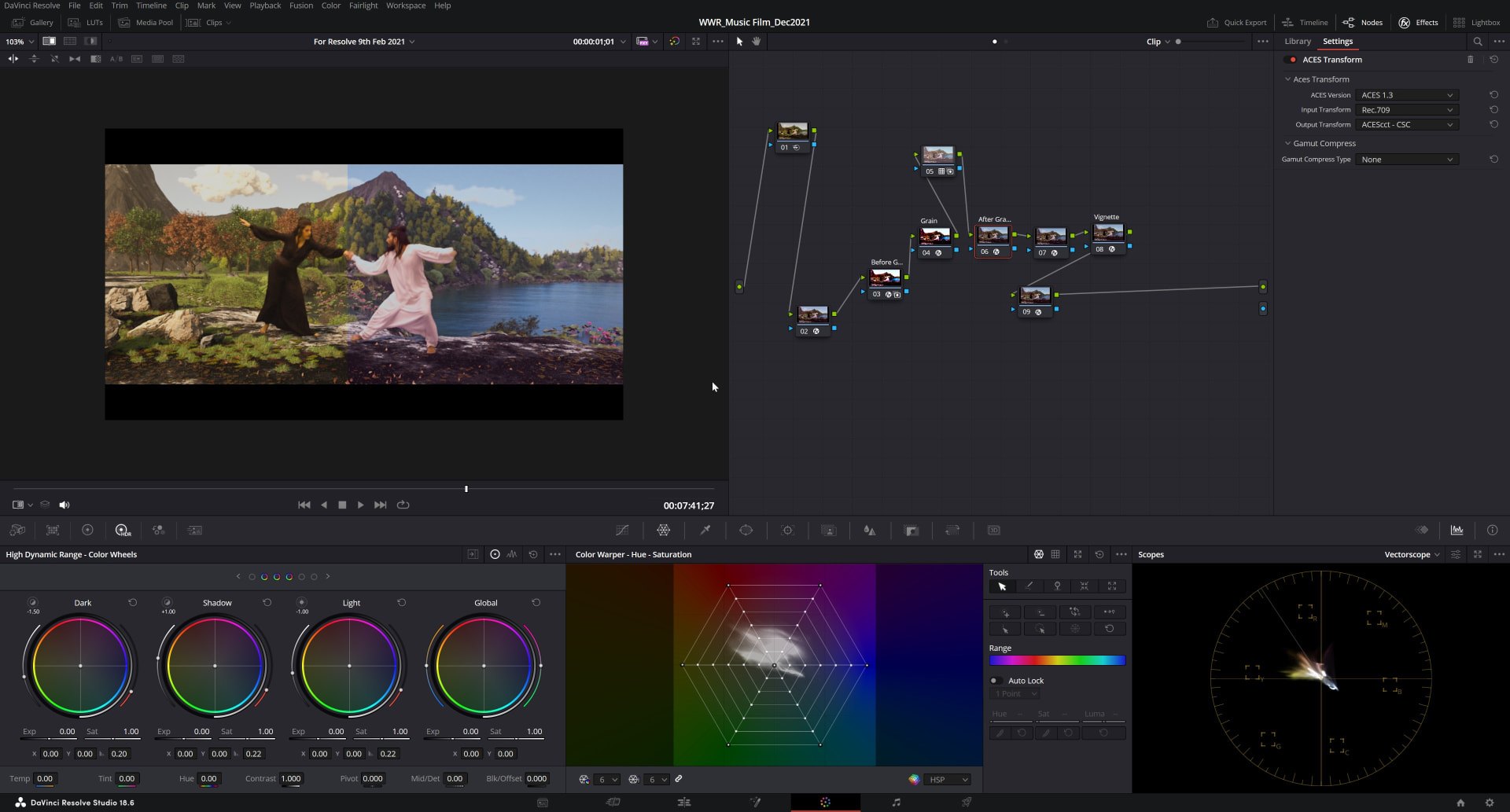Click the Range hue color bar
The image size is (1510, 812).
[x=1057, y=661]
